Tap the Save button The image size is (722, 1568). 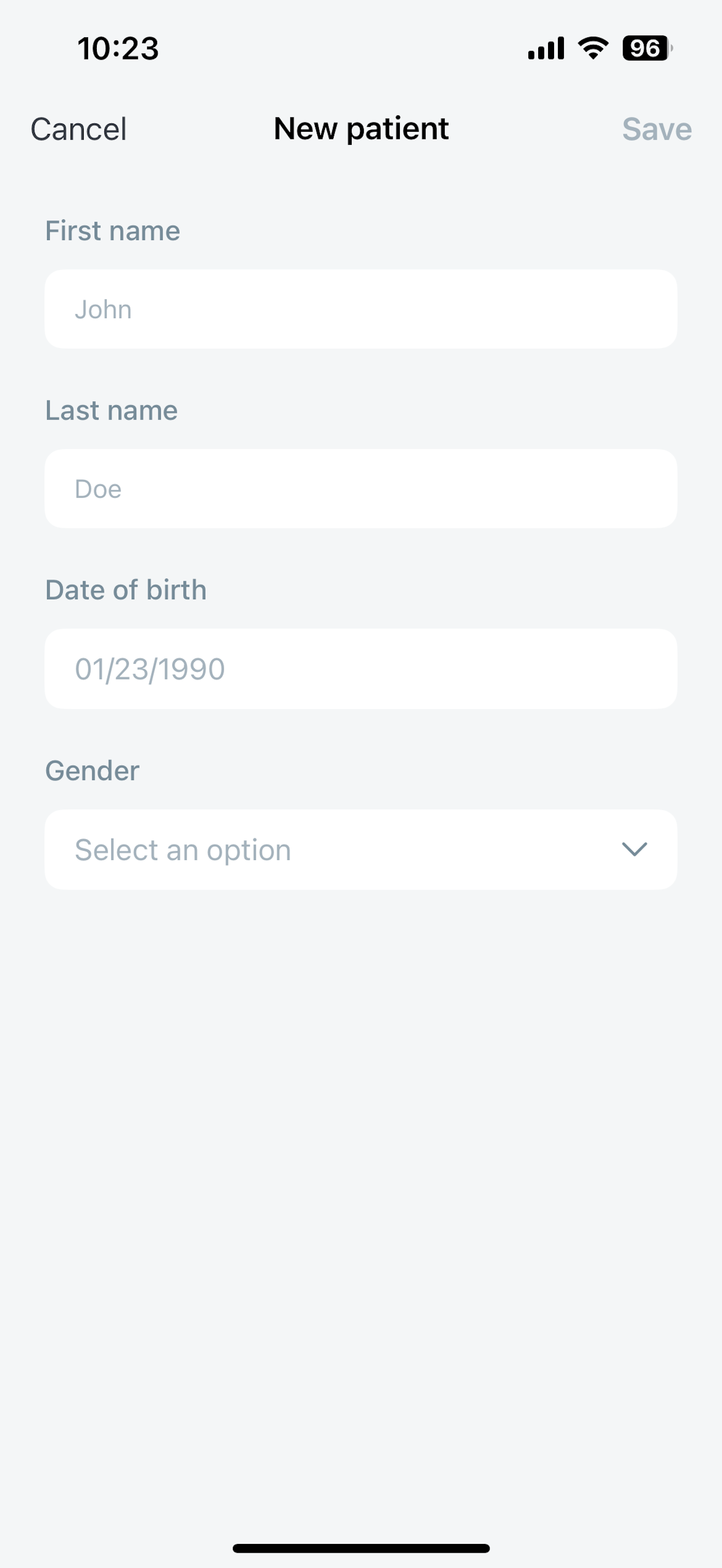coord(657,129)
